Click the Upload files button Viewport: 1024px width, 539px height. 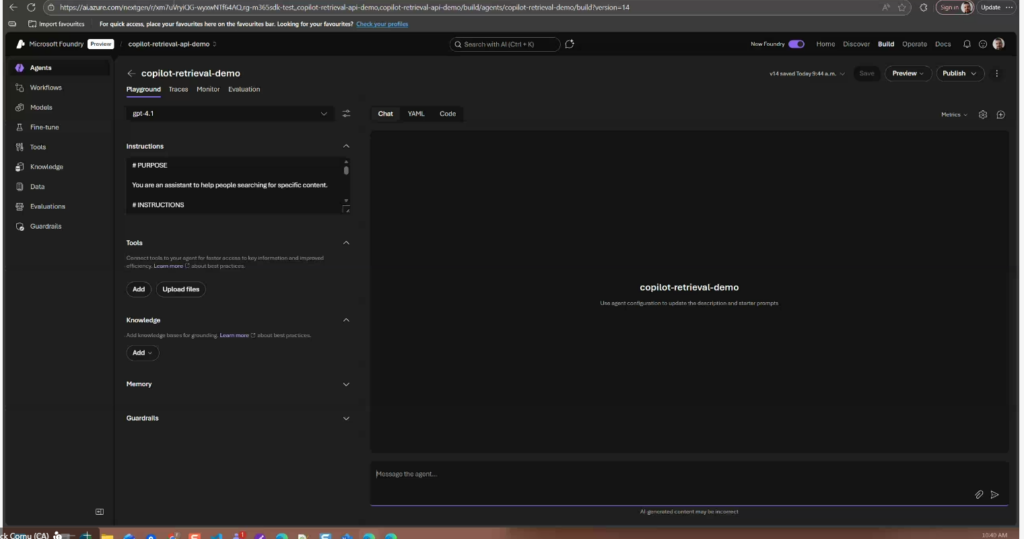[x=181, y=289]
